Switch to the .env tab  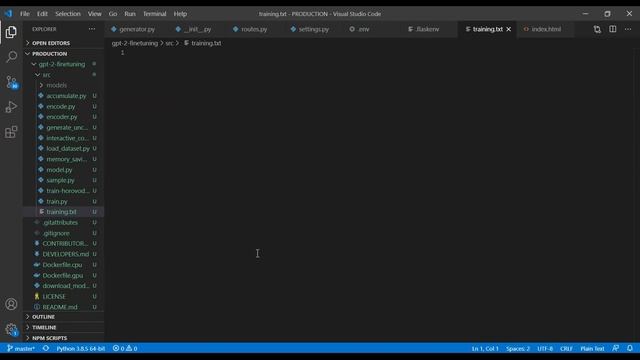click(363, 29)
